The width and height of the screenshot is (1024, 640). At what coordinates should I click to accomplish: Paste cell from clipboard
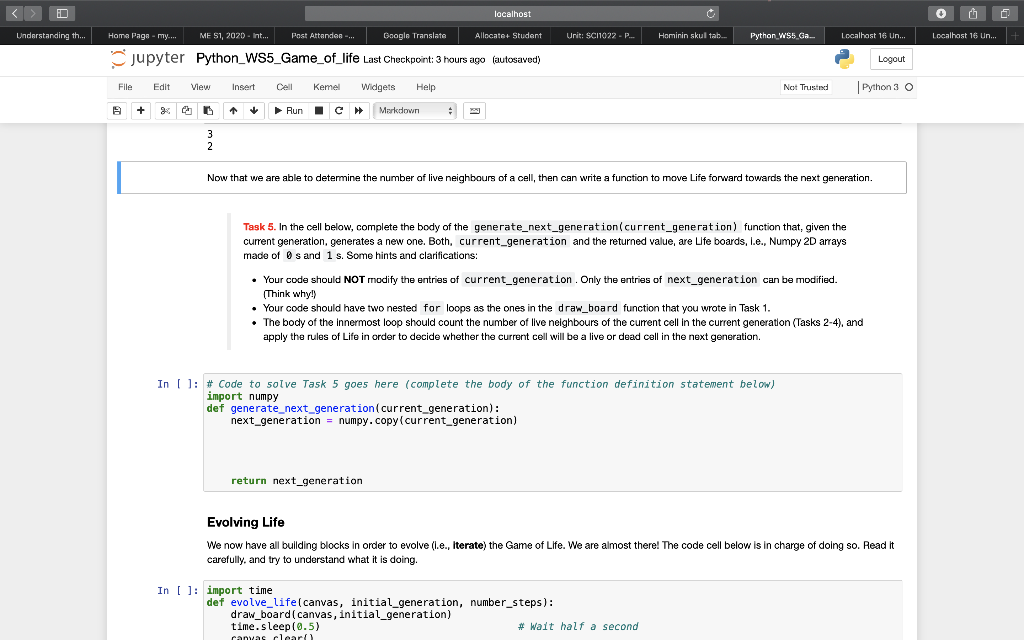click(210, 110)
